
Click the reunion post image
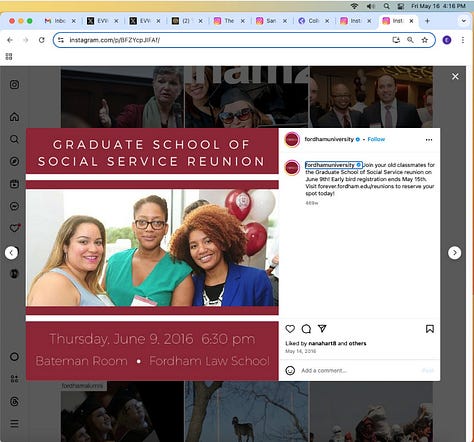(152, 254)
